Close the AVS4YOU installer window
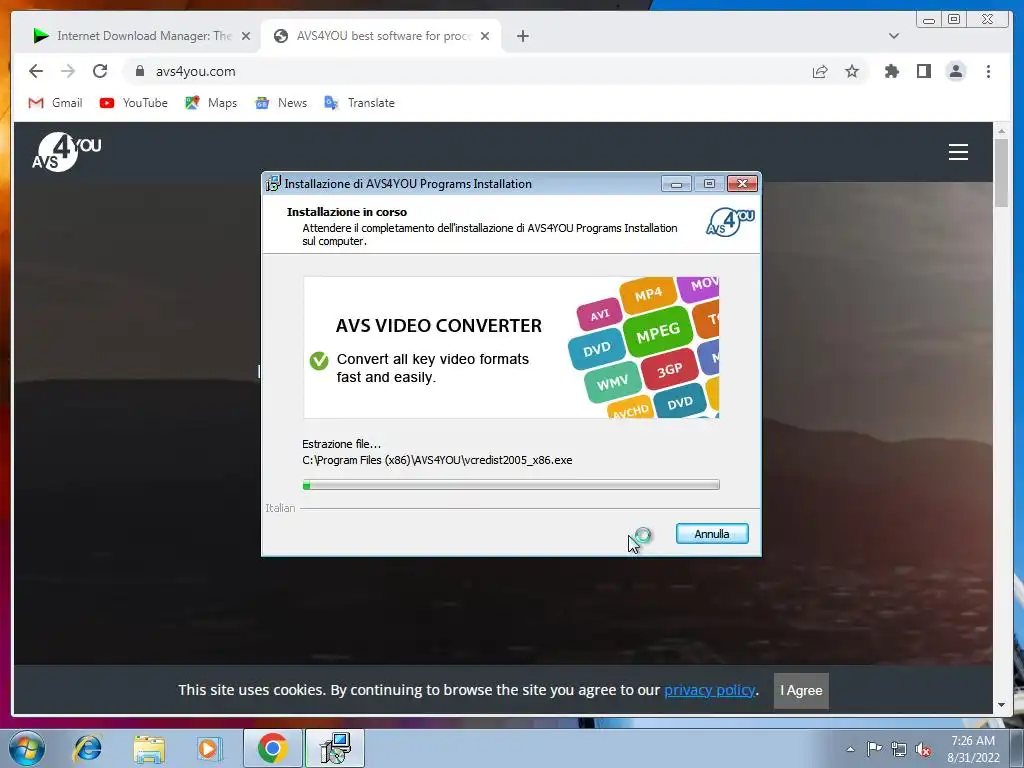 pos(743,184)
